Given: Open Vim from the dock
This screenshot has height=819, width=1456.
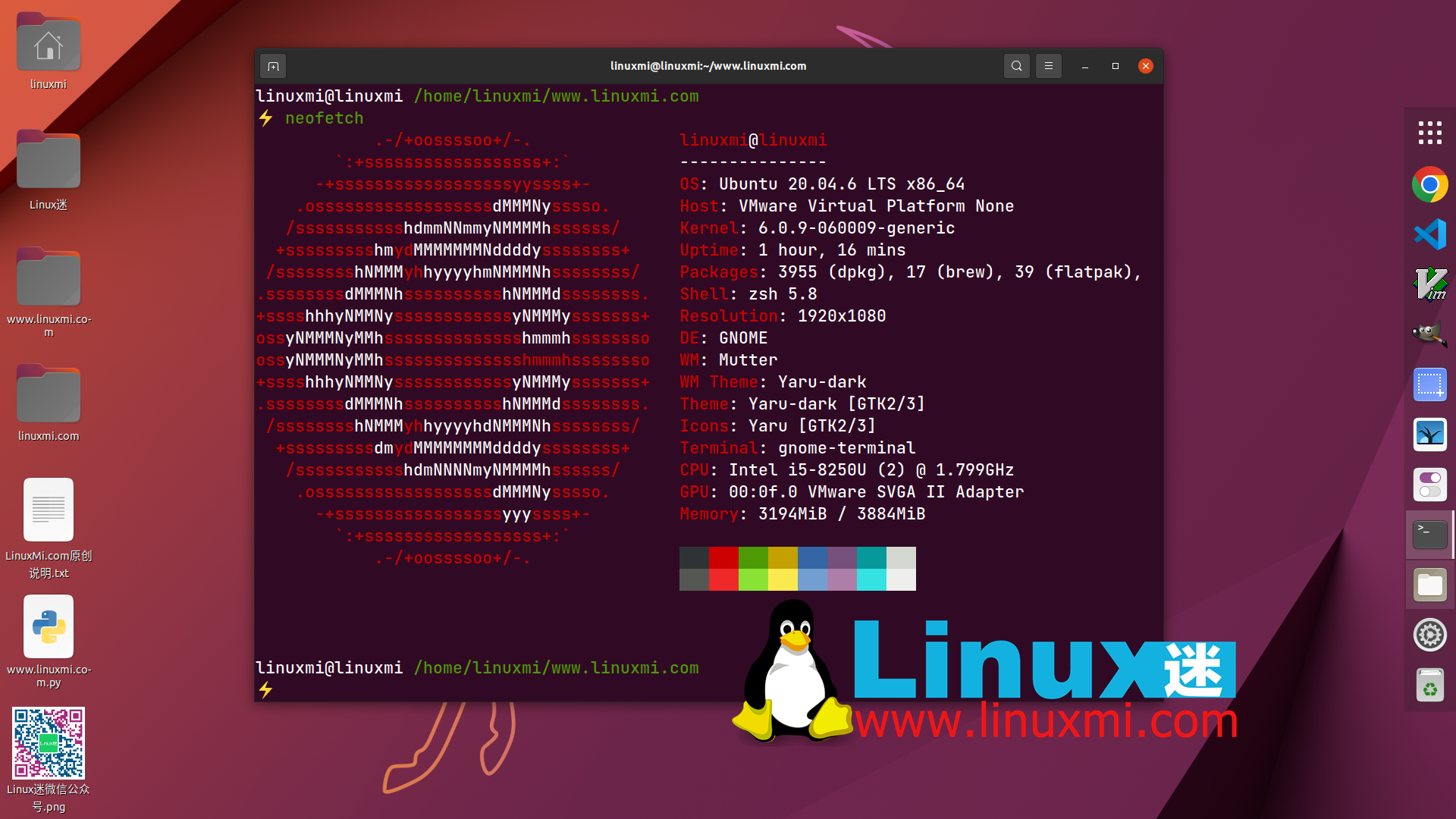Looking at the screenshot, I should [1429, 284].
